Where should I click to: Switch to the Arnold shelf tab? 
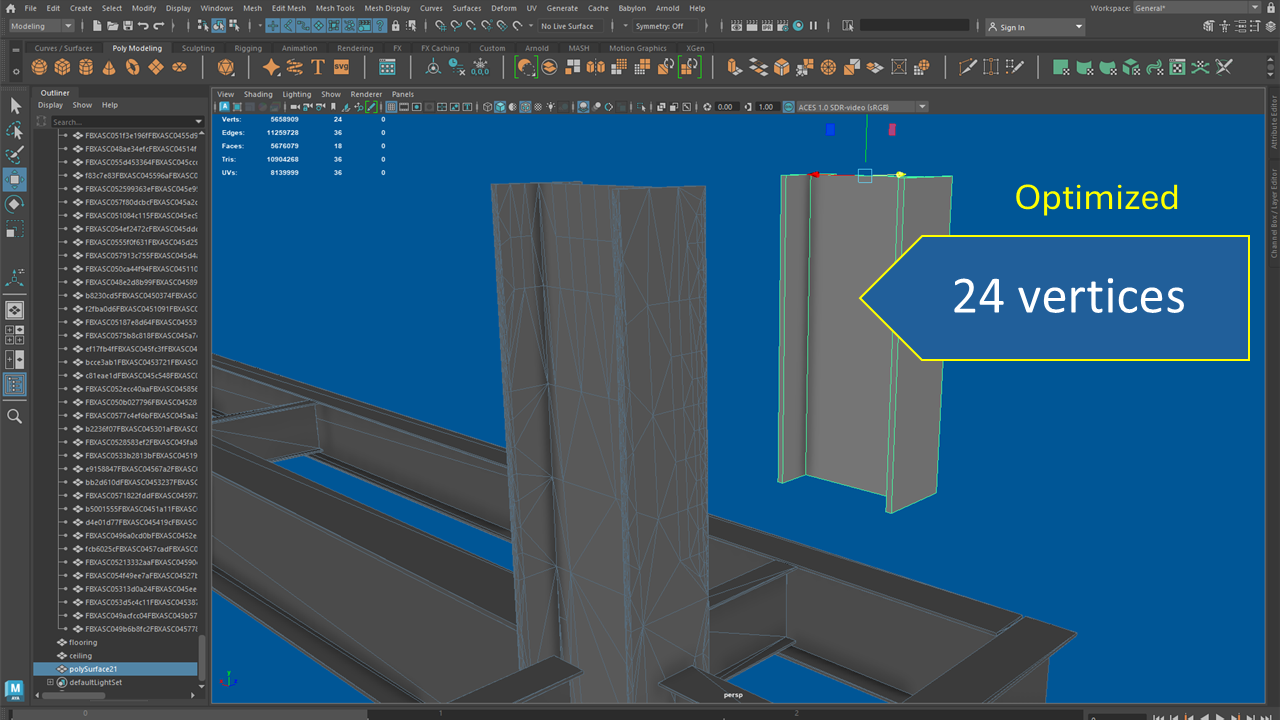pos(537,48)
